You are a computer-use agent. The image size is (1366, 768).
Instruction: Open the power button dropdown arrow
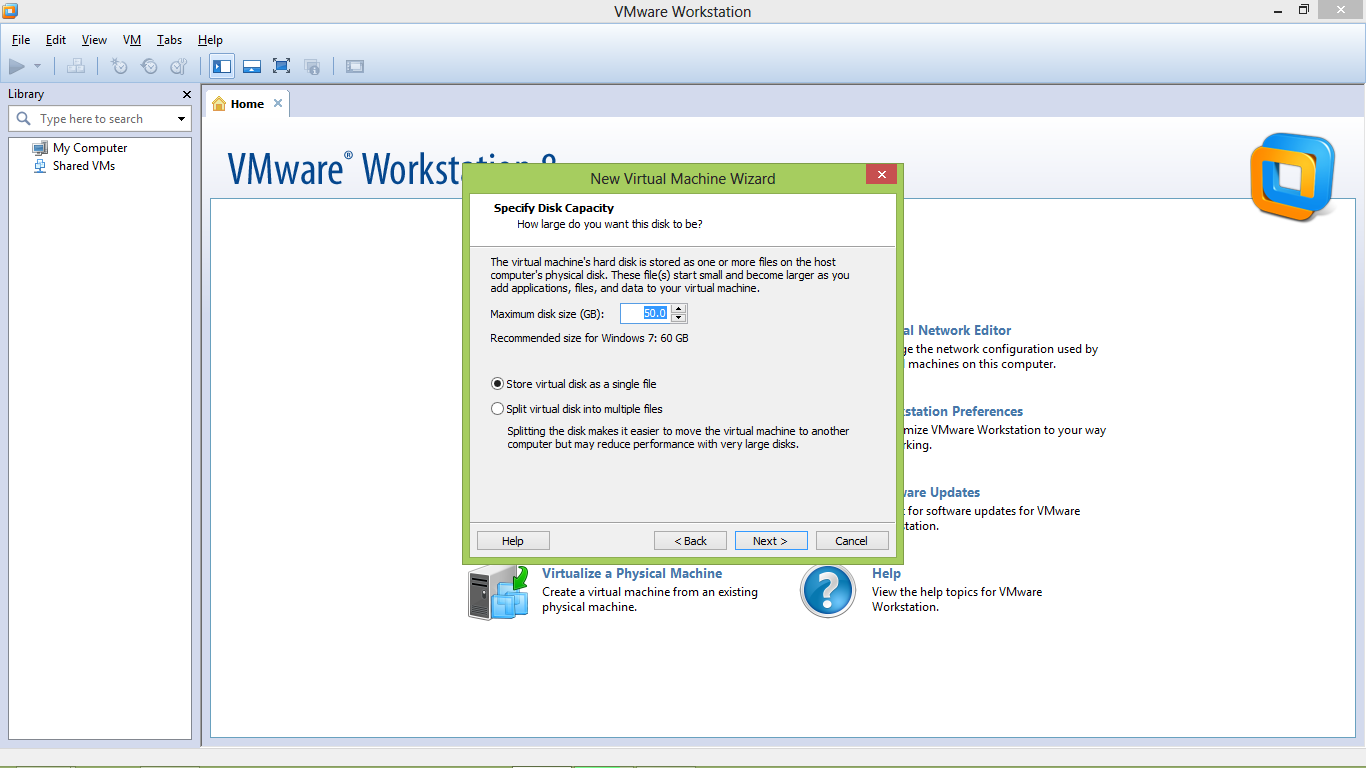pos(37,66)
